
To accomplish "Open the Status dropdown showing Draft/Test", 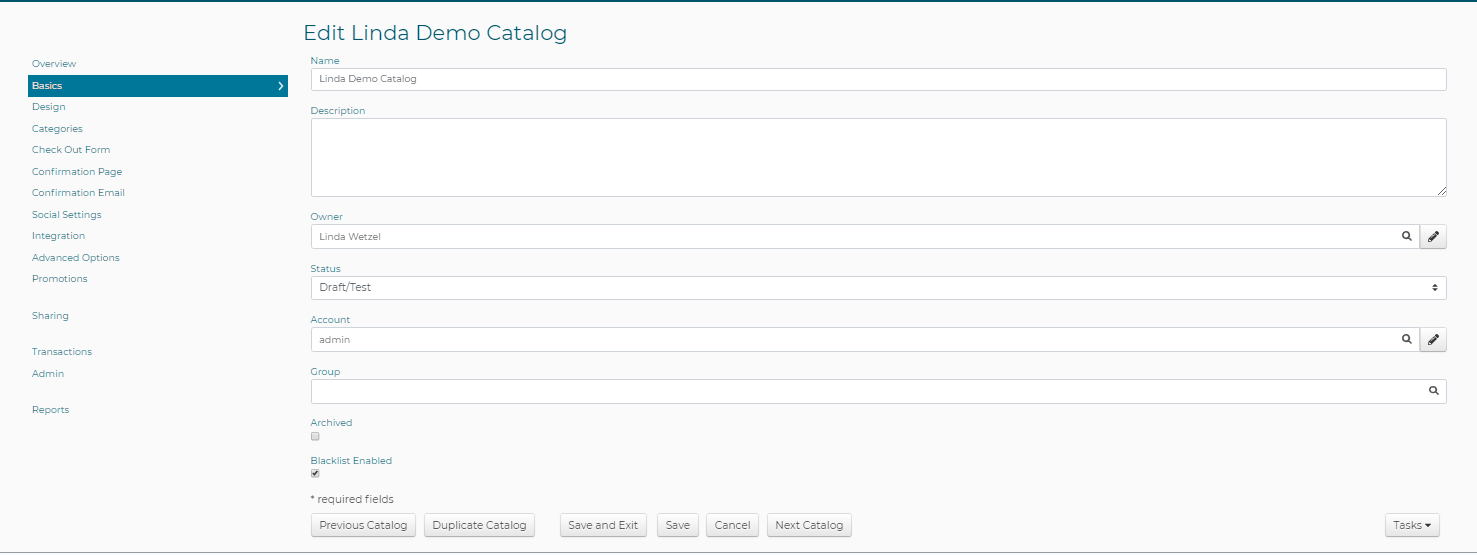I will (878, 288).
